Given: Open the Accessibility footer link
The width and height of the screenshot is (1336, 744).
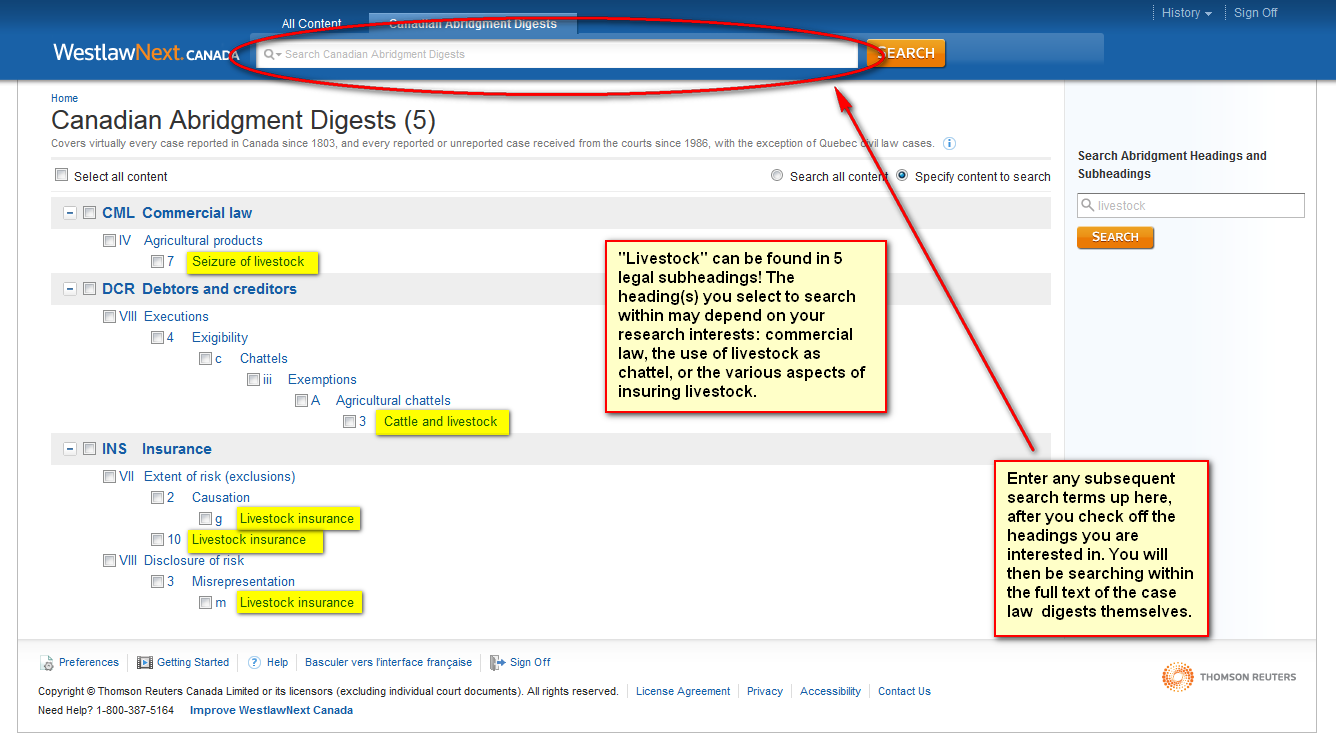Looking at the screenshot, I should pos(830,691).
